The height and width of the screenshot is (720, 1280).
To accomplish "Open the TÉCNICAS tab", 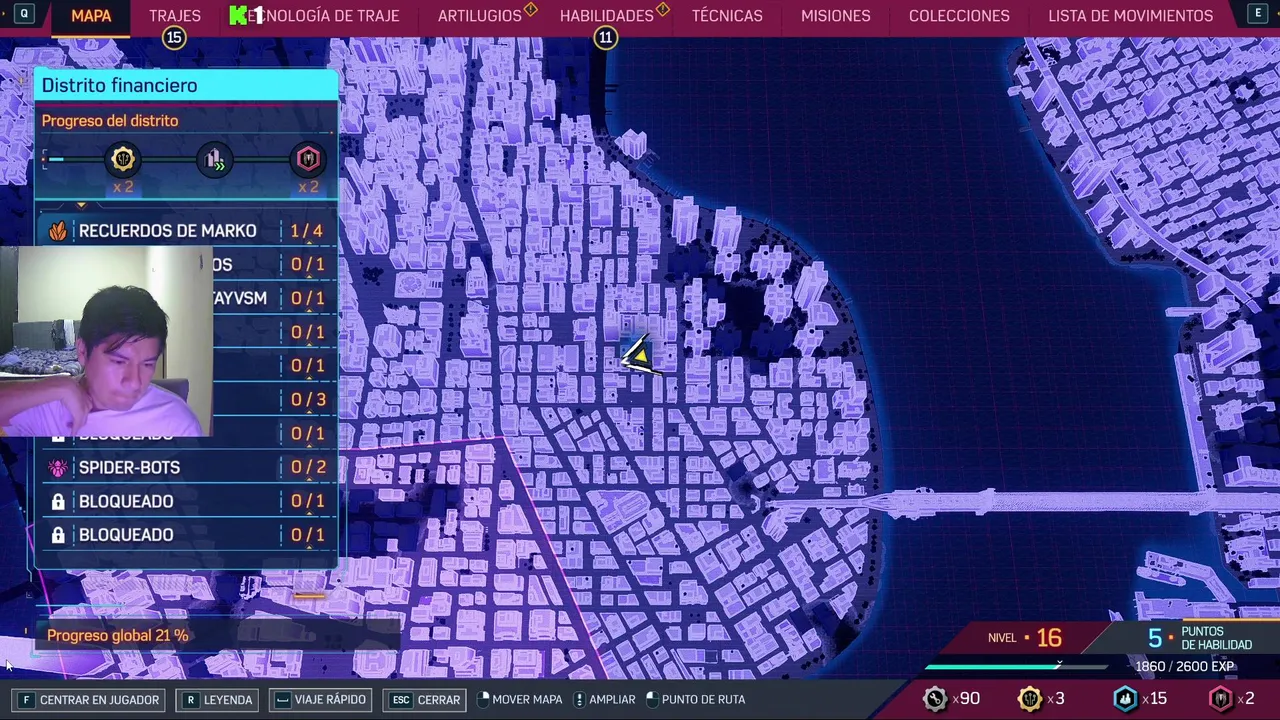I will pos(727,16).
